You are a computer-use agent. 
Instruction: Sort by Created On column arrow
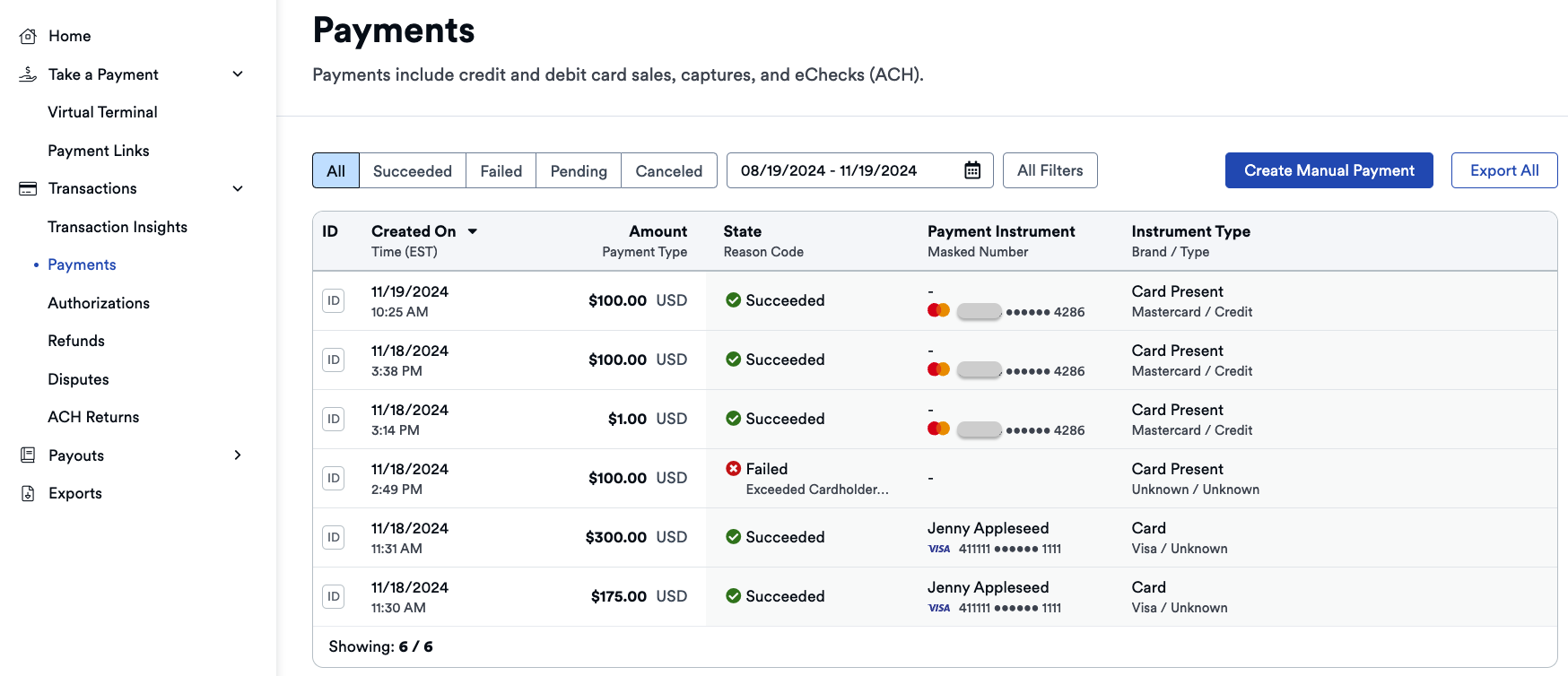click(473, 231)
